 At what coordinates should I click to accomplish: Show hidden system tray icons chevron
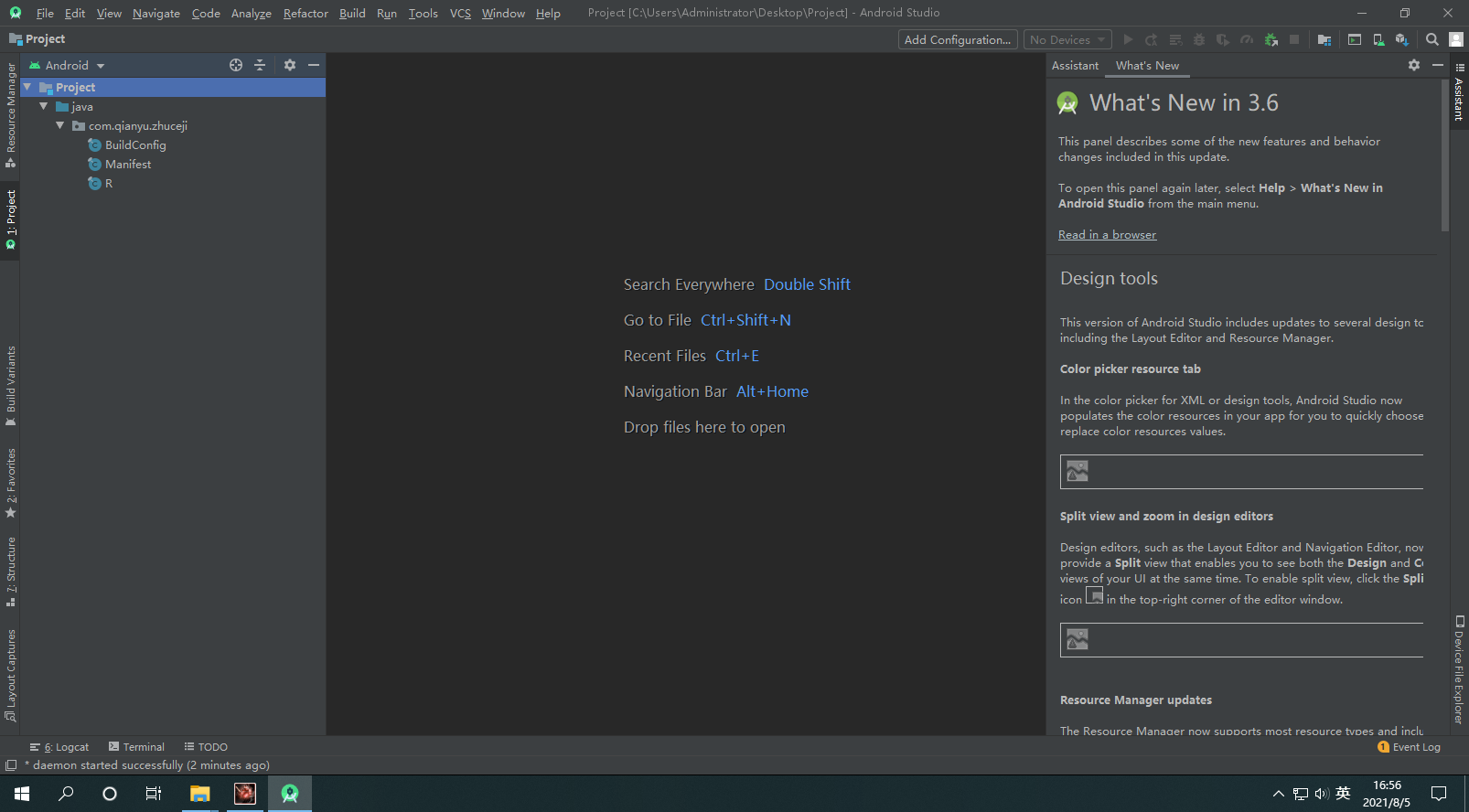pyautogui.click(x=1278, y=794)
